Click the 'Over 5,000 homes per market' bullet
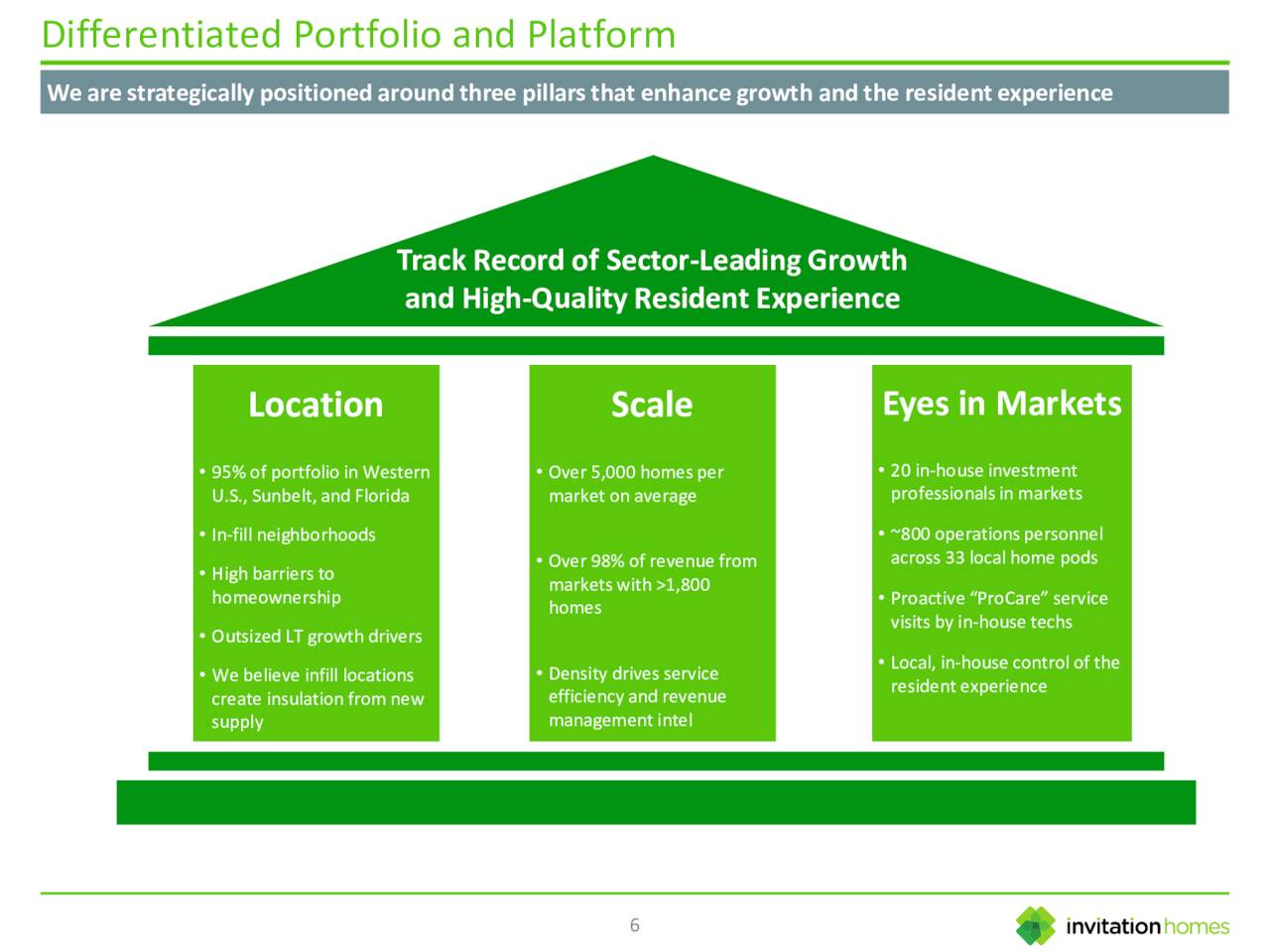1270x952 pixels. (635, 483)
